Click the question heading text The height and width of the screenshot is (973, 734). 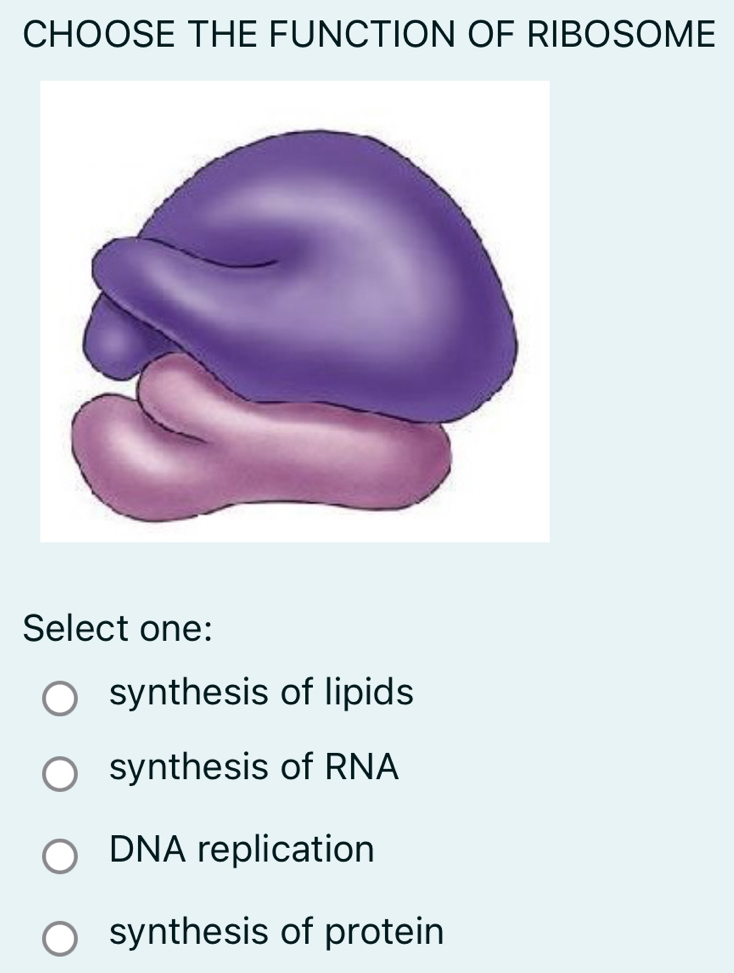368,34
